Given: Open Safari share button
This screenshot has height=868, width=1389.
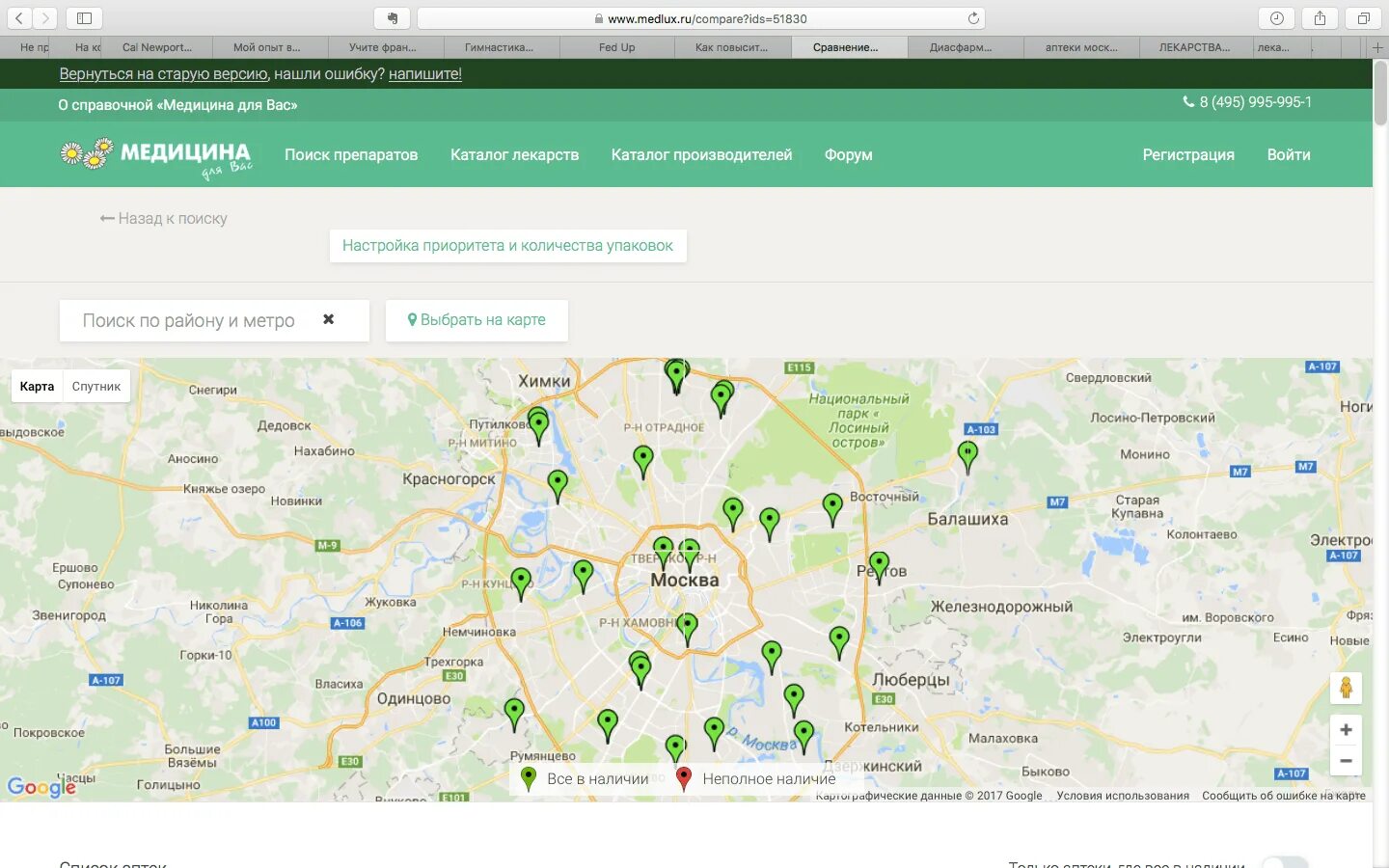Looking at the screenshot, I should tap(1320, 18).
